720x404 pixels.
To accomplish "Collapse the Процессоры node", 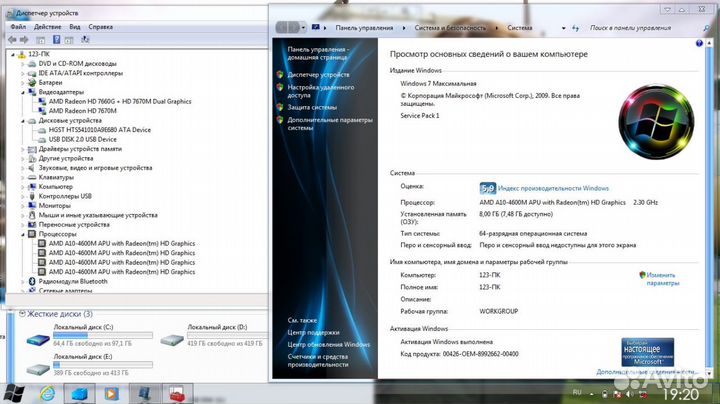I will pyautogui.click(x=22, y=234).
